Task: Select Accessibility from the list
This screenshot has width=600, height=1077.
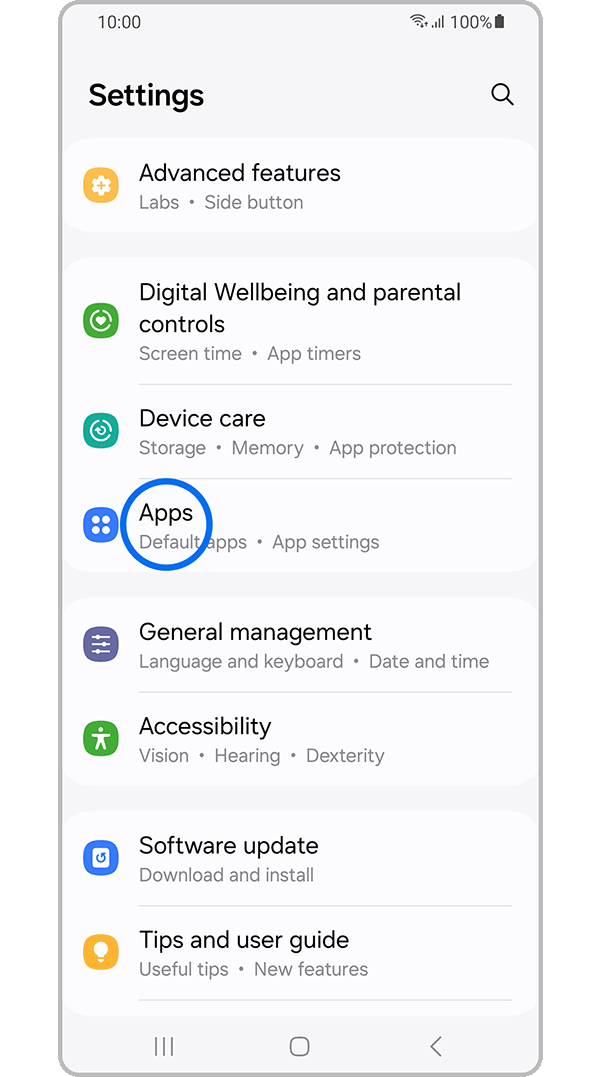Action: click(300, 739)
